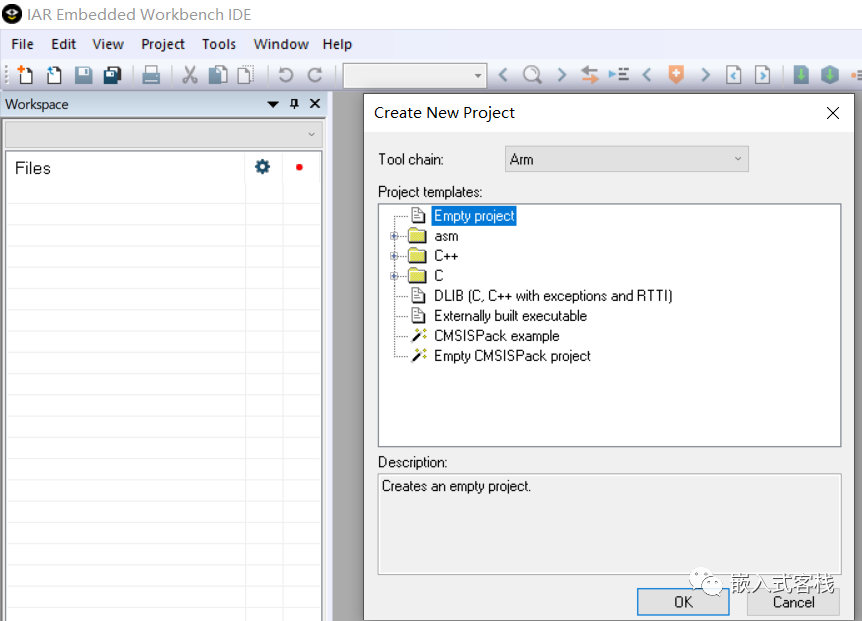The height and width of the screenshot is (621, 862).
Task: Pin the Workspace panel
Action: [295, 103]
